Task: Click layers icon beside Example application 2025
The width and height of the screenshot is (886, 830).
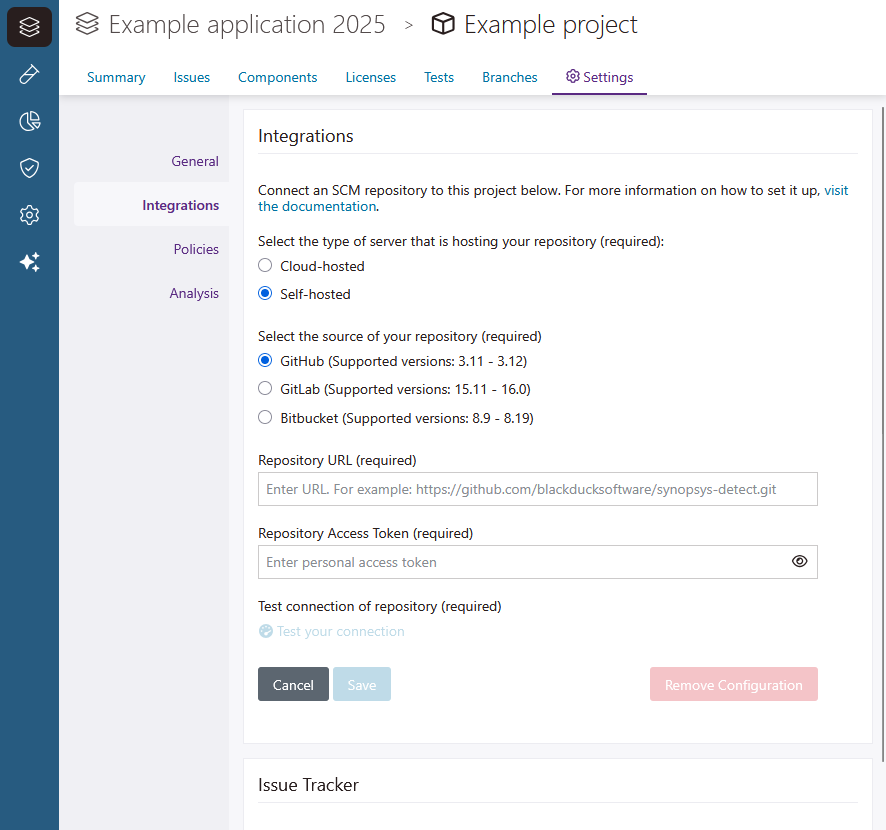Action: pos(88,24)
